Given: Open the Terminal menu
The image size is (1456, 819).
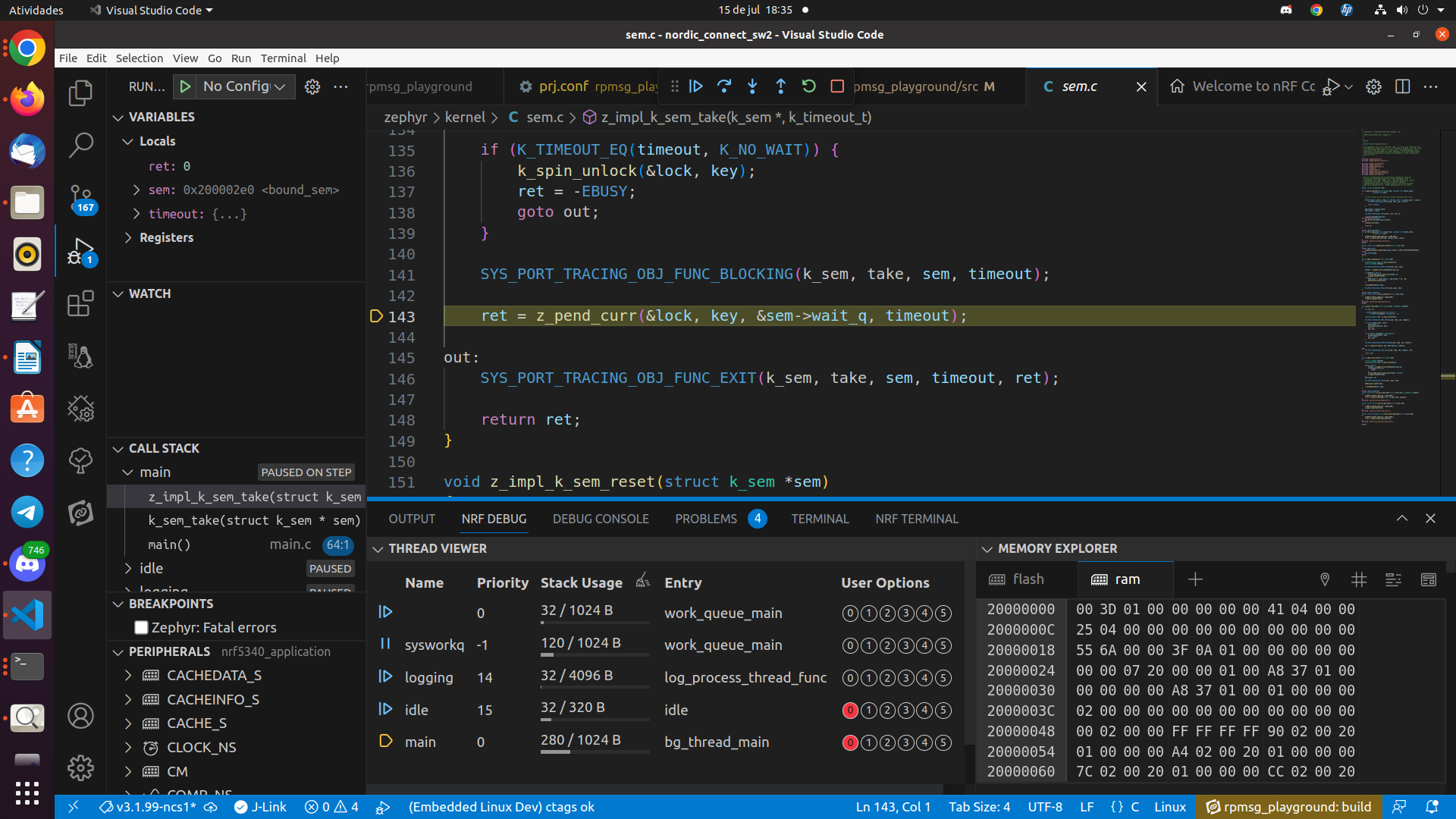Looking at the screenshot, I should tap(284, 58).
